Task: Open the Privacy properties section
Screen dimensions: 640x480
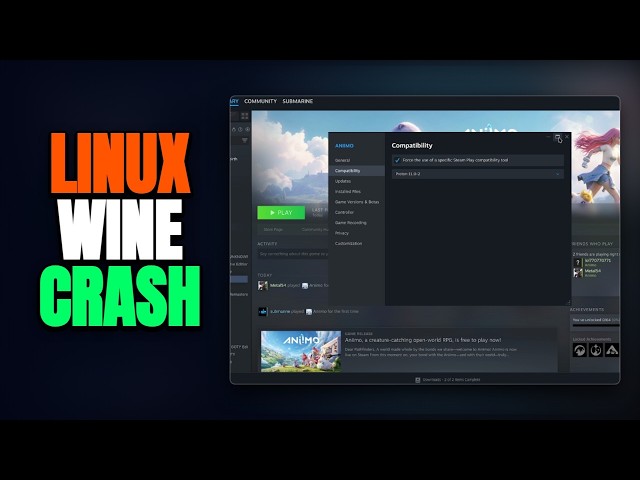Action: click(342, 233)
